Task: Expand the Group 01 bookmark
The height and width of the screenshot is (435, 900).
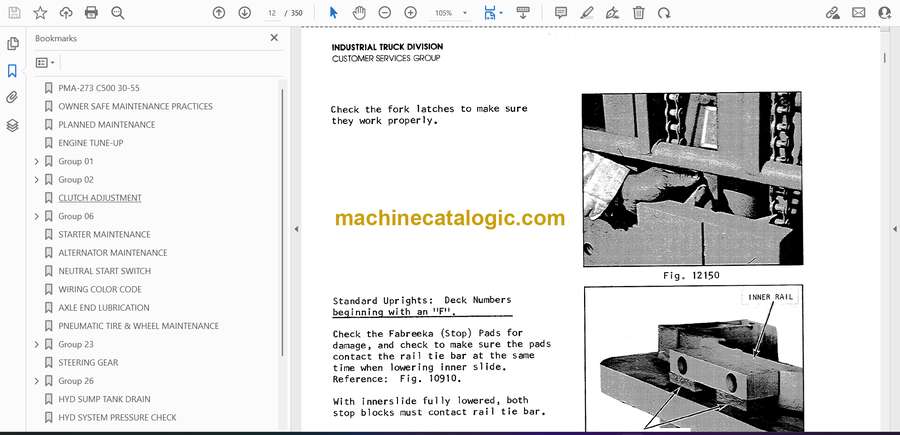Action: point(37,161)
